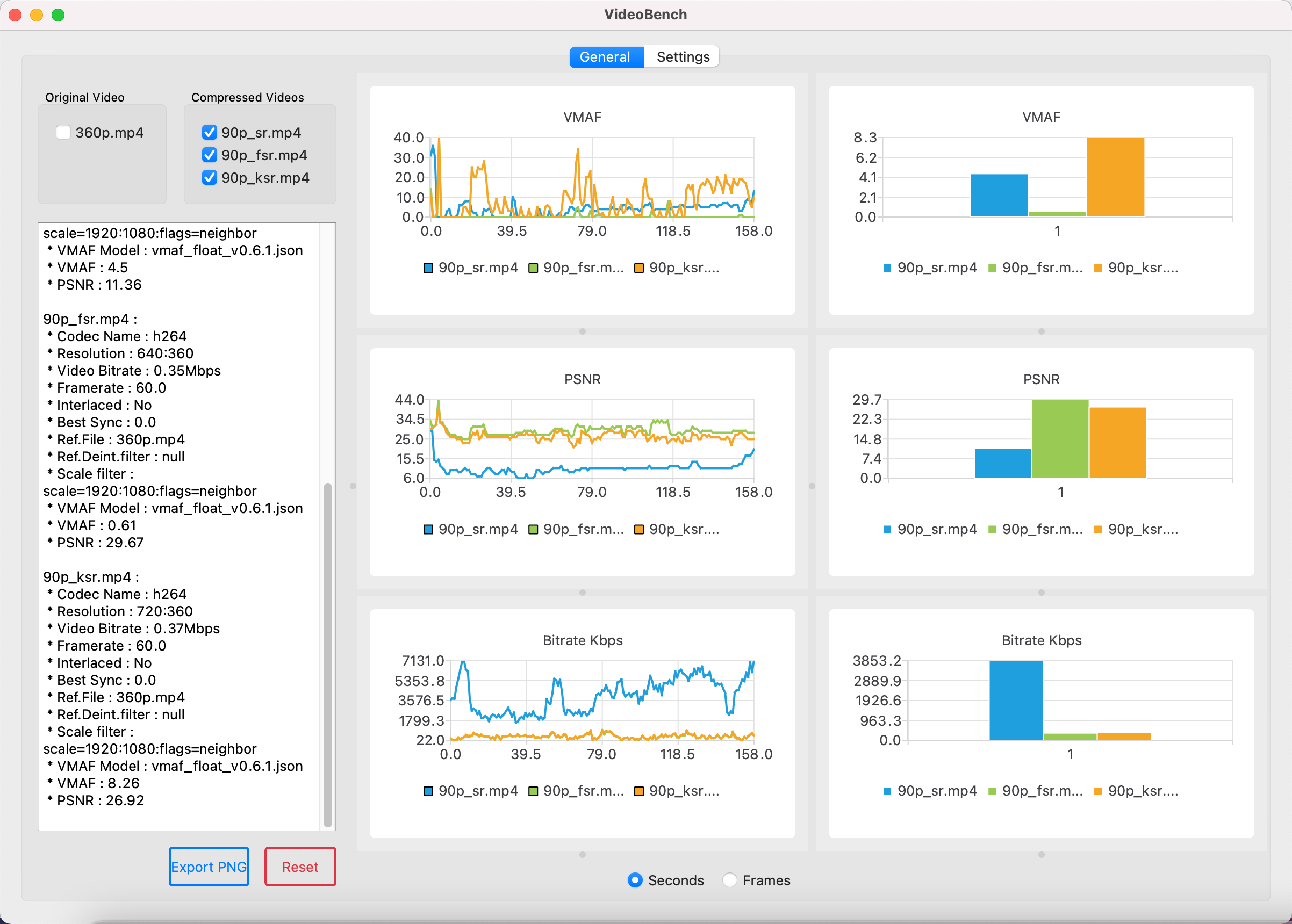Click orange 90p_ksr legend marker in Bitrate line chart

click(638, 791)
